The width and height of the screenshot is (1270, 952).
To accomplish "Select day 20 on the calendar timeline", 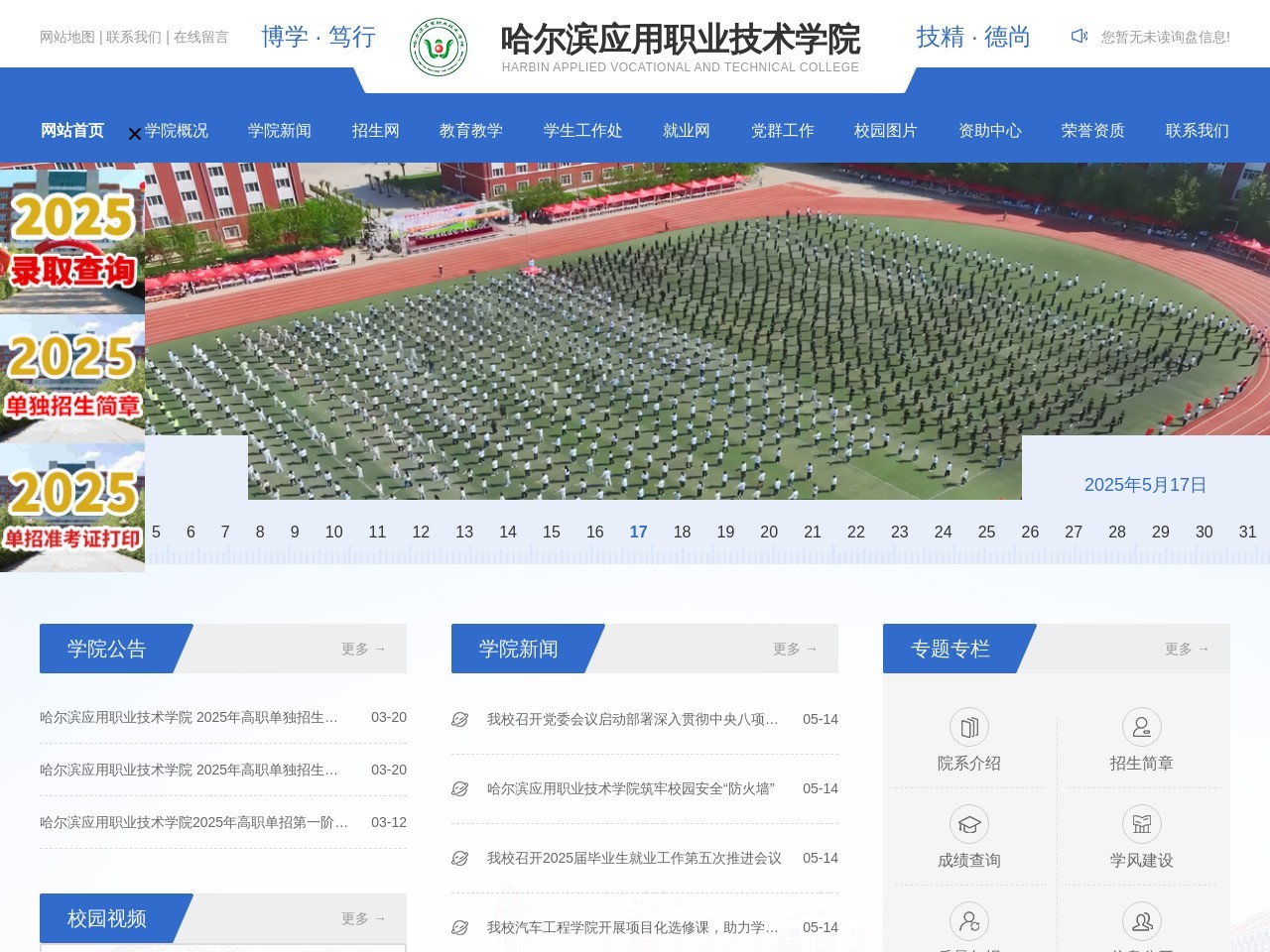I will tap(769, 532).
